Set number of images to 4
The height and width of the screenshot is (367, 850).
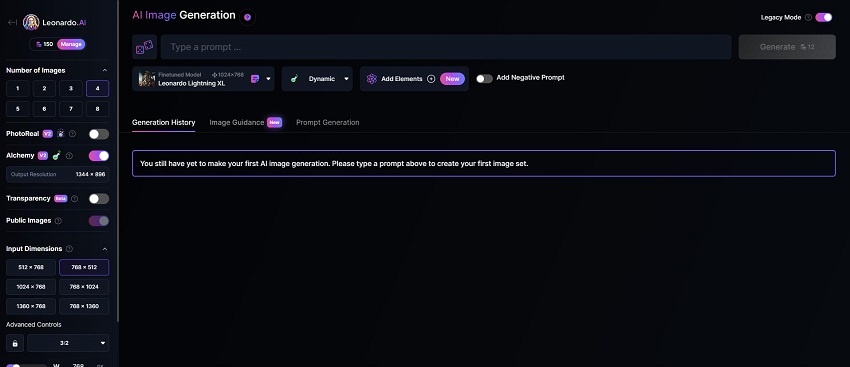98,88
